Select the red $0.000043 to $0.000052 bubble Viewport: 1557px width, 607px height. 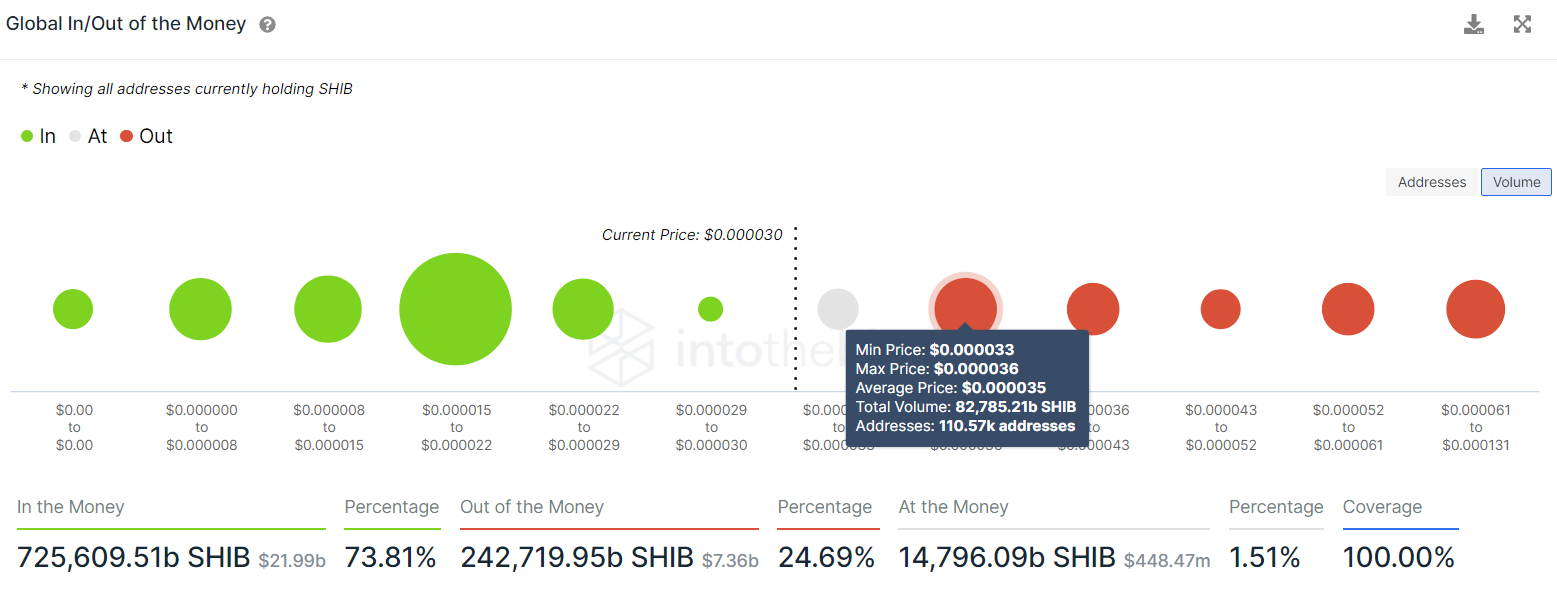pyautogui.click(x=1220, y=309)
